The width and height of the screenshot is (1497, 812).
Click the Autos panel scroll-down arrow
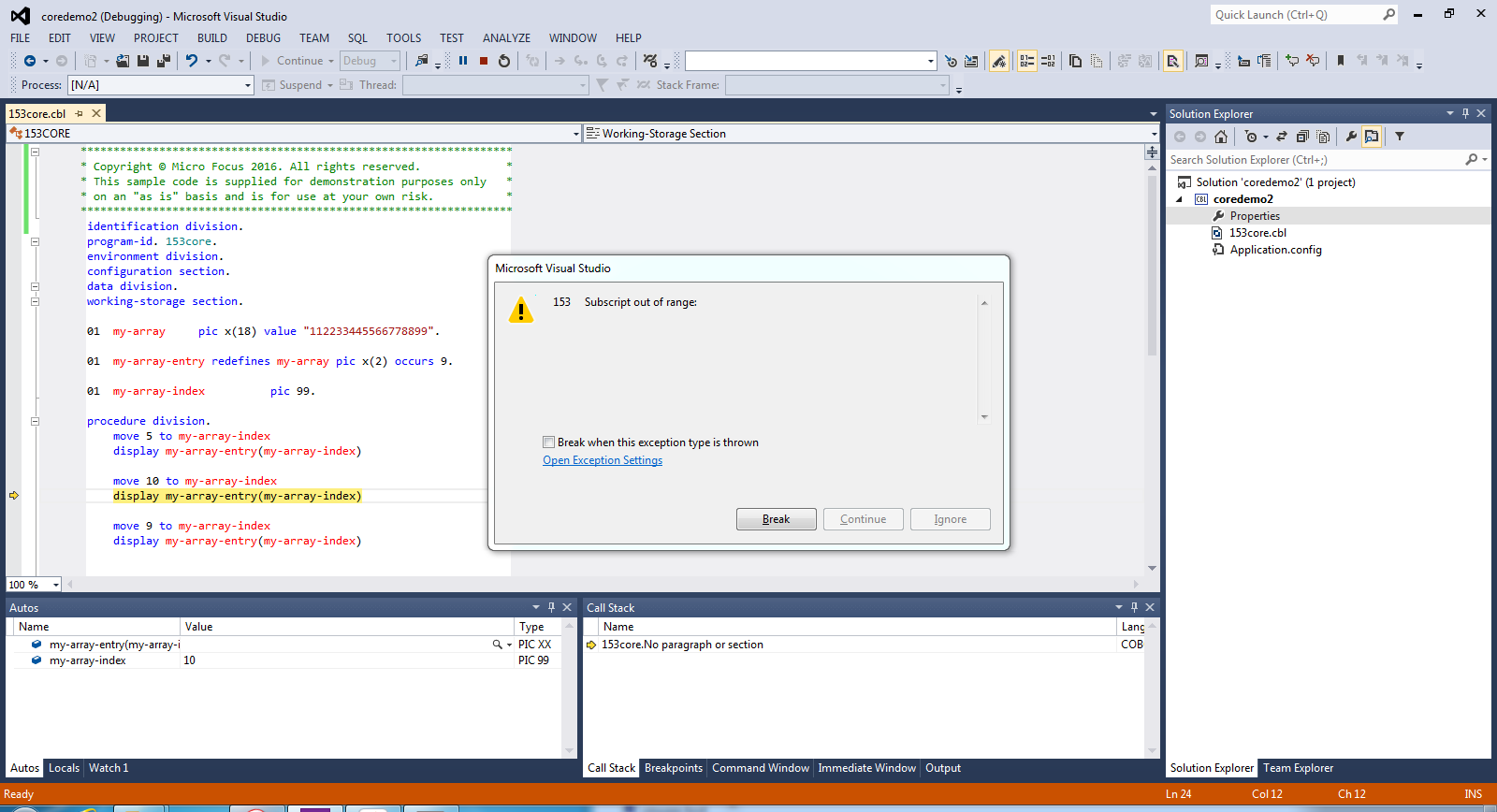coord(569,751)
